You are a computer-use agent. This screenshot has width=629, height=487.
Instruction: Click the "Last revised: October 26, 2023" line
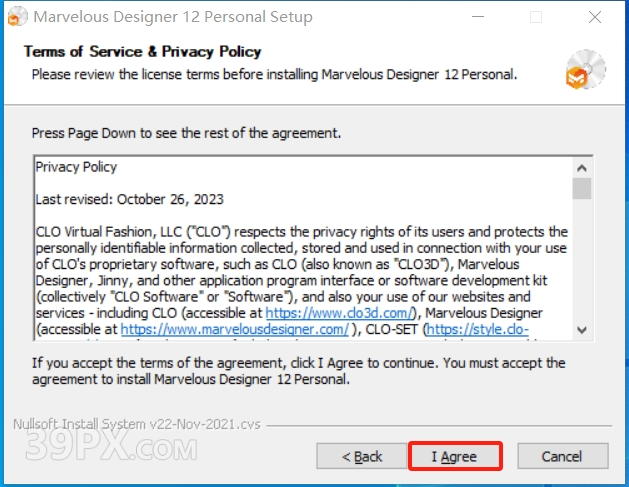(x=130, y=199)
